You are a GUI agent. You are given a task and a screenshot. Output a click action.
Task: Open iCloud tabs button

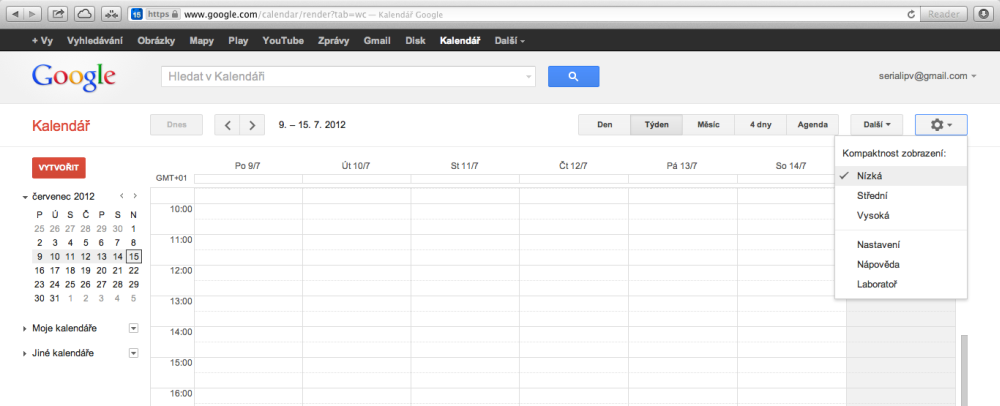tap(84, 13)
